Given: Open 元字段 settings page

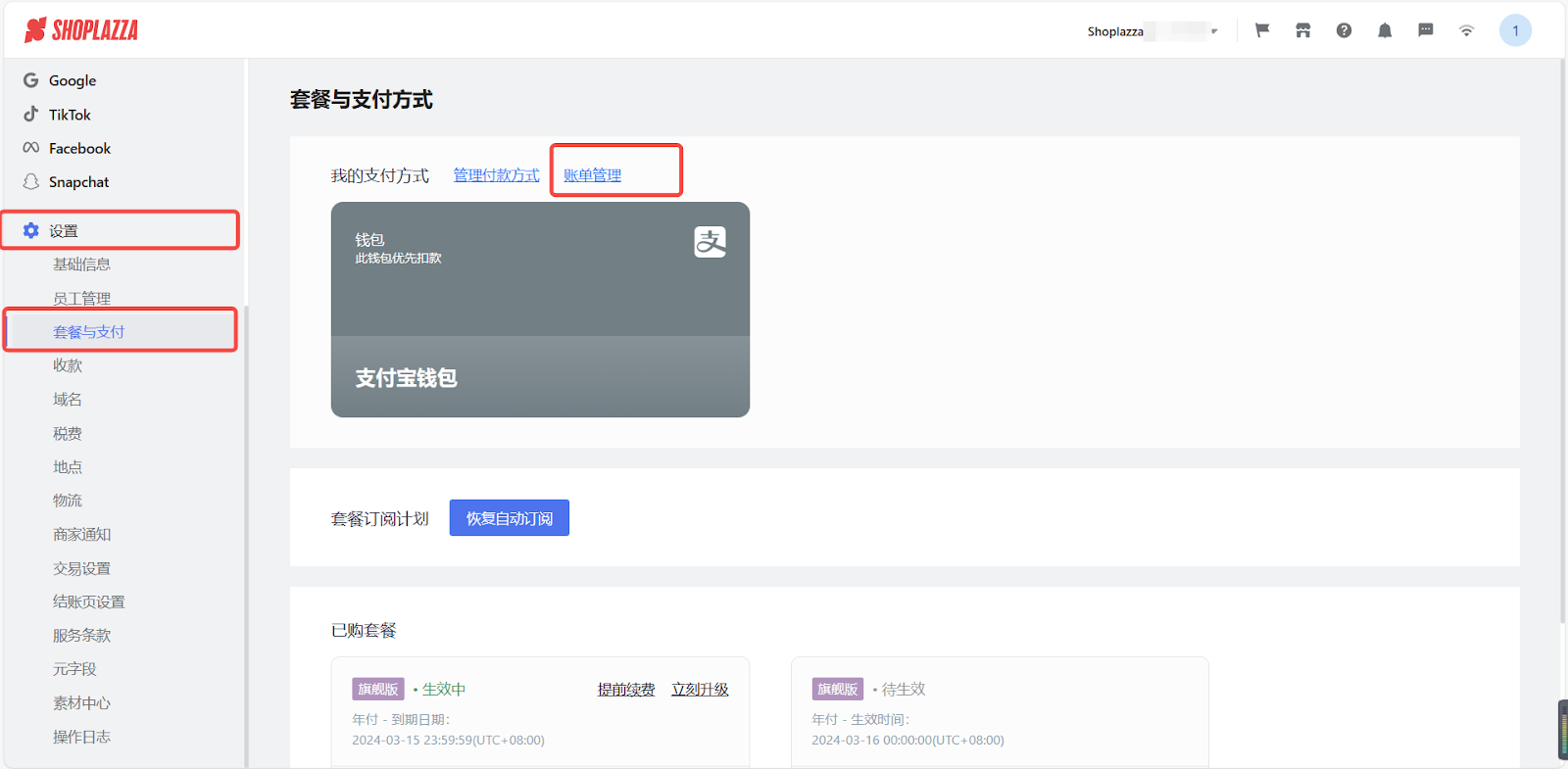Looking at the screenshot, I should (x=74, y=669).
